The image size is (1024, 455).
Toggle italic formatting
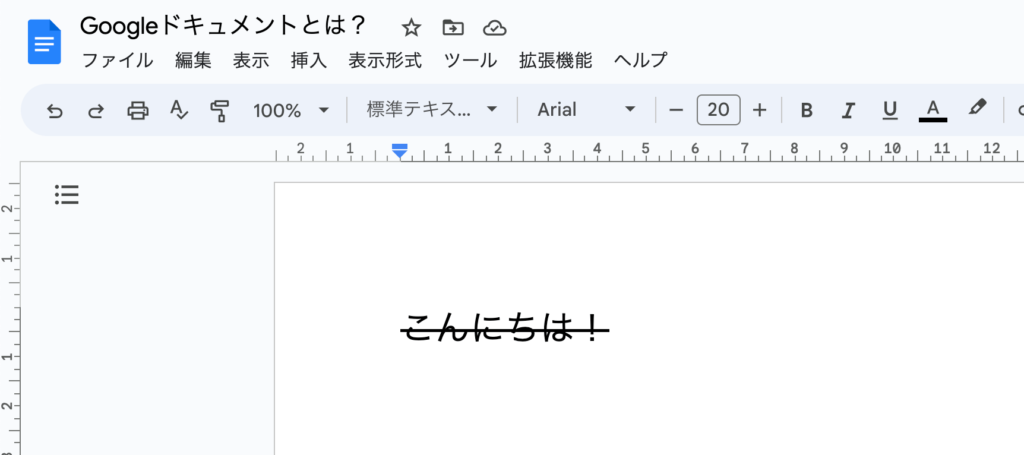[x=849, y=110]
